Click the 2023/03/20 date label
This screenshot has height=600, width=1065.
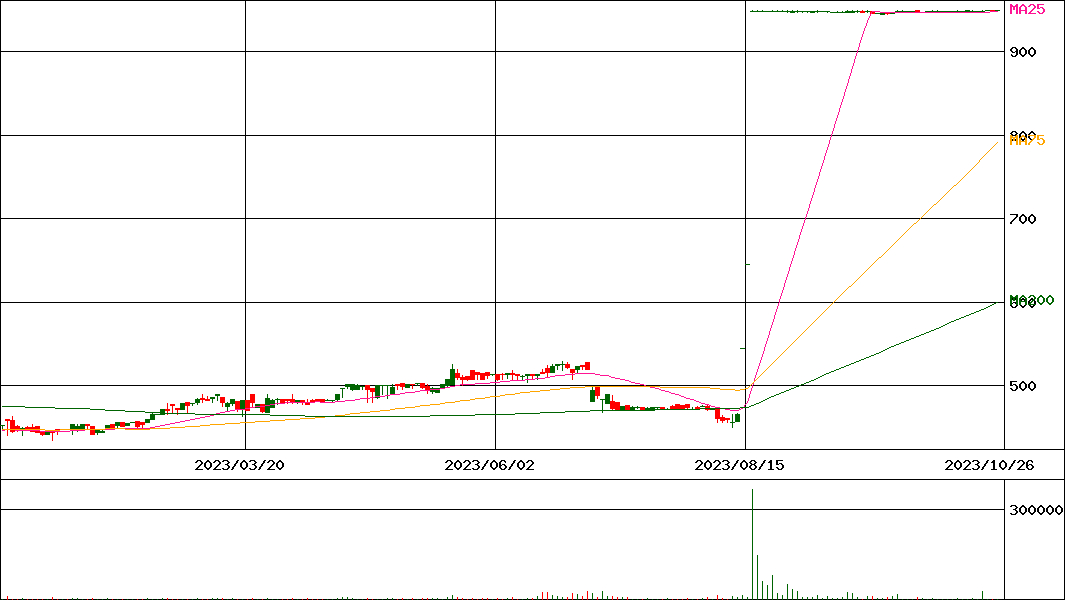pyautogui.click(x=239, y=465)
